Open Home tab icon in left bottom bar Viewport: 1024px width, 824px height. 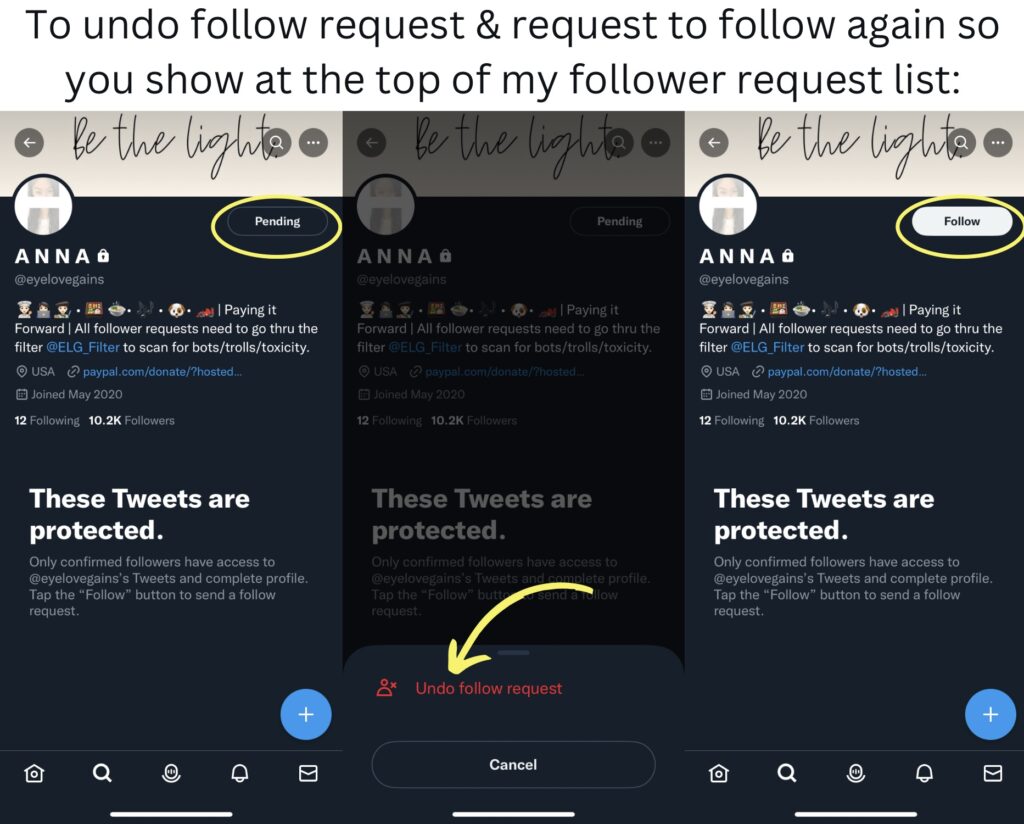point(34,774)
